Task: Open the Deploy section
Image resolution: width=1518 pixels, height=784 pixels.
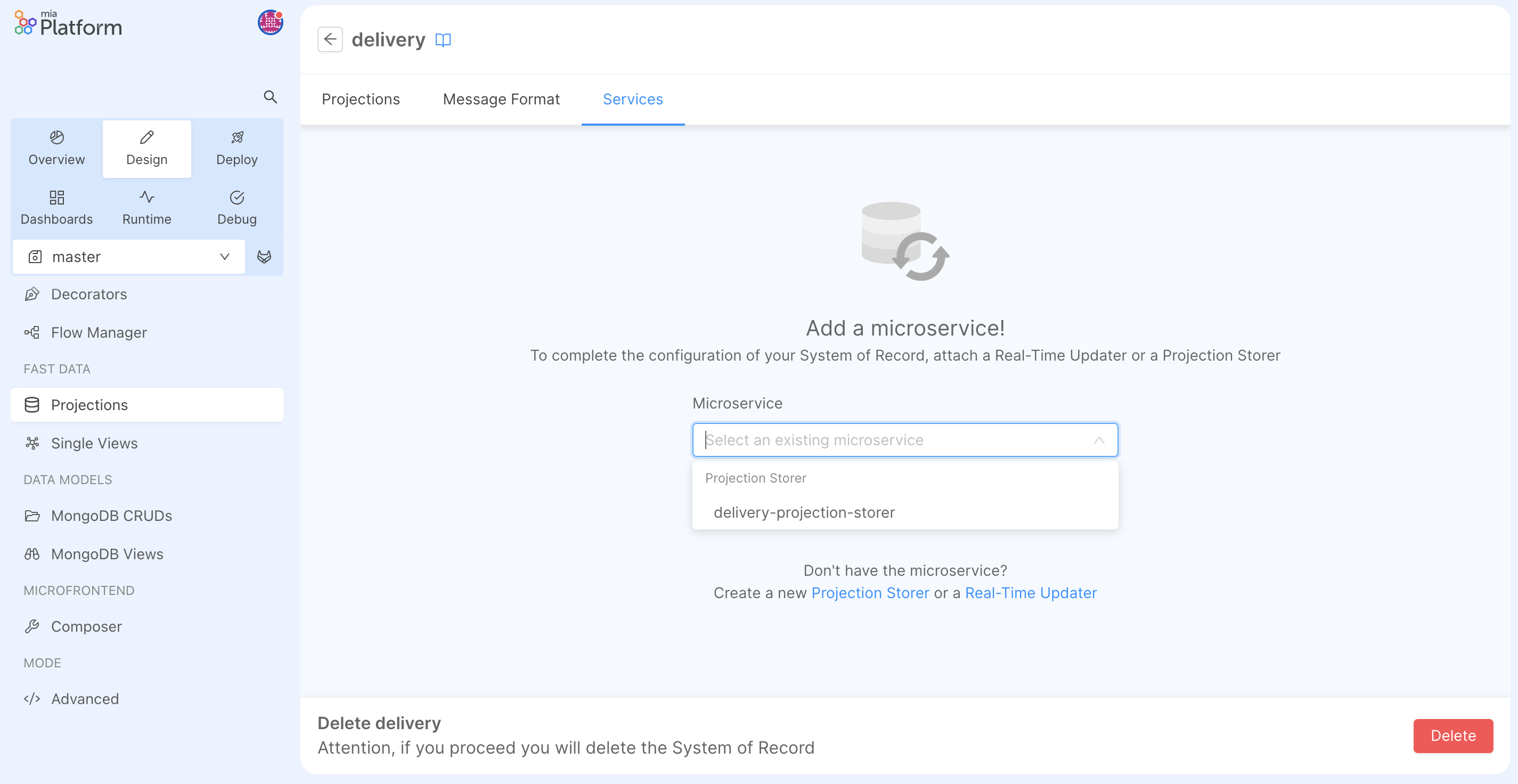Action: click(236, 148)
